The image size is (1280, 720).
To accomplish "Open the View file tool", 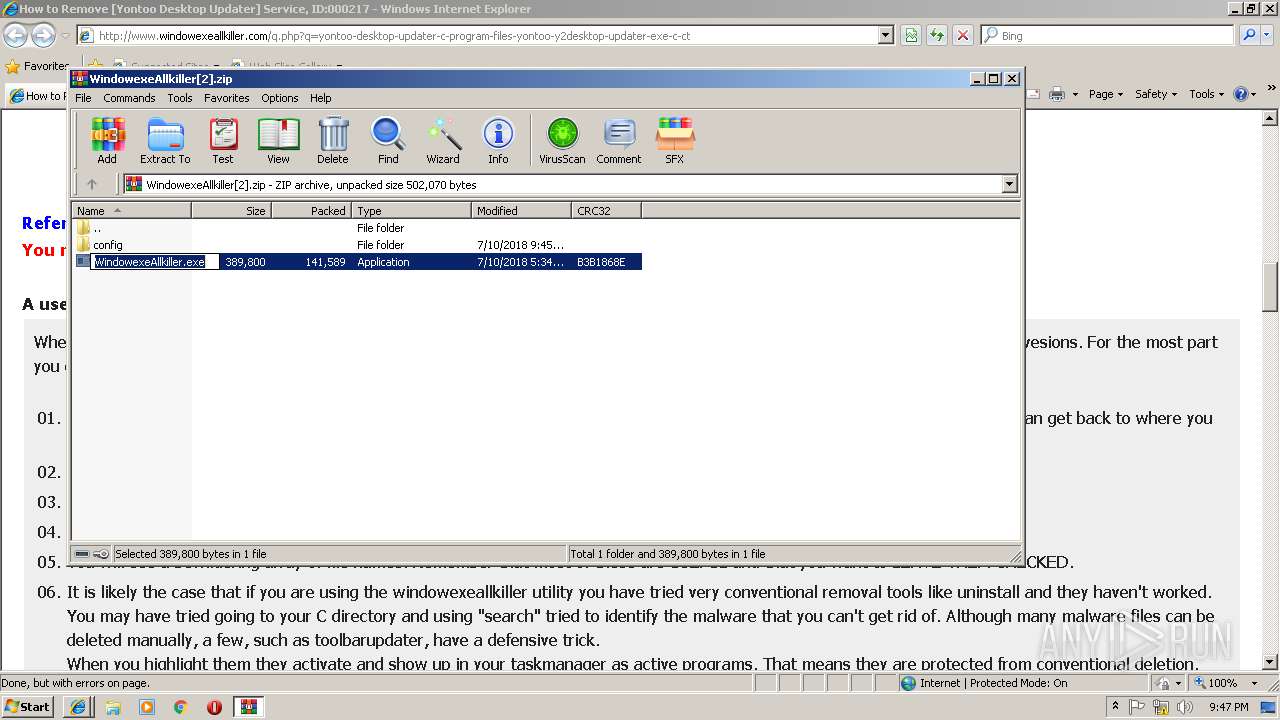I will [278, 140].
